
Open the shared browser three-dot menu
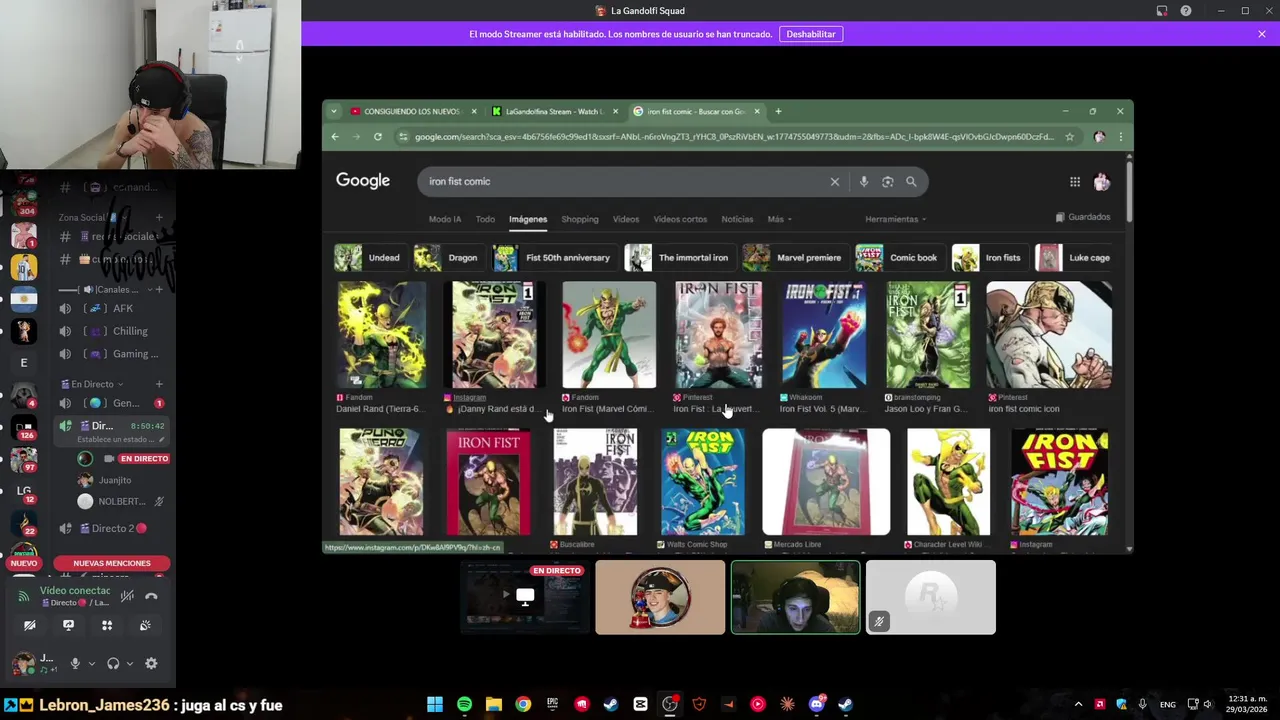pos(1120,136)
